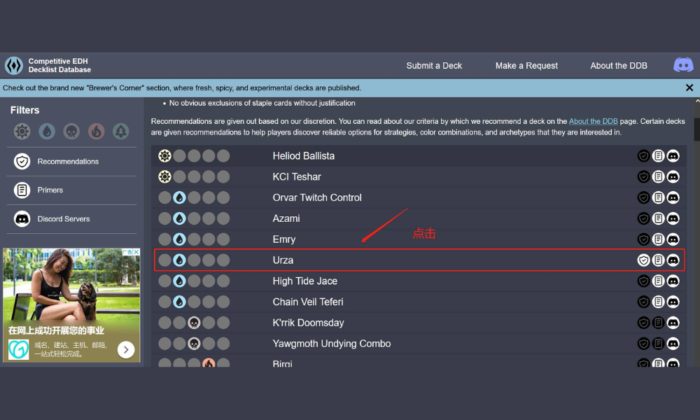Open the primer icon on the Emry row
Viewport: 700px width, 420px height.
658,239
